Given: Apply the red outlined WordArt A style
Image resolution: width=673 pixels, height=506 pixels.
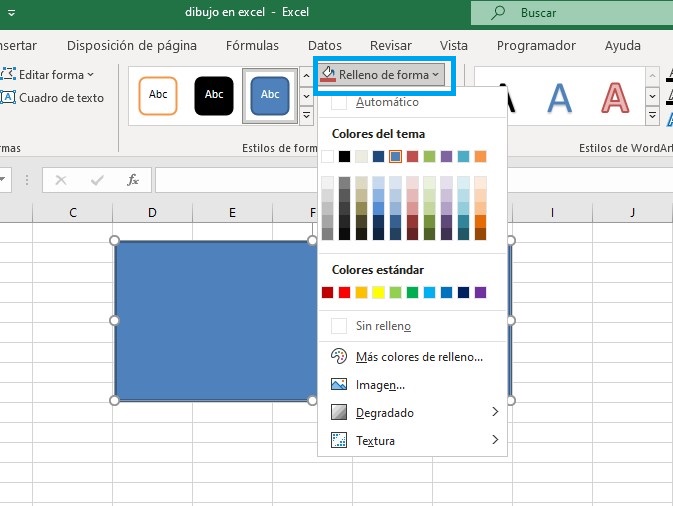Looking at the screenshot, I should (615, 98).
